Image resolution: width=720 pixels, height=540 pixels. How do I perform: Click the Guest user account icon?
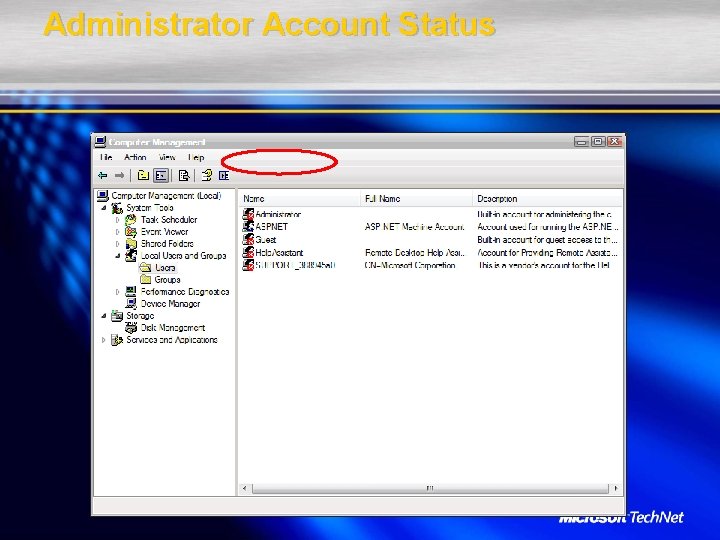click(248, 239)
